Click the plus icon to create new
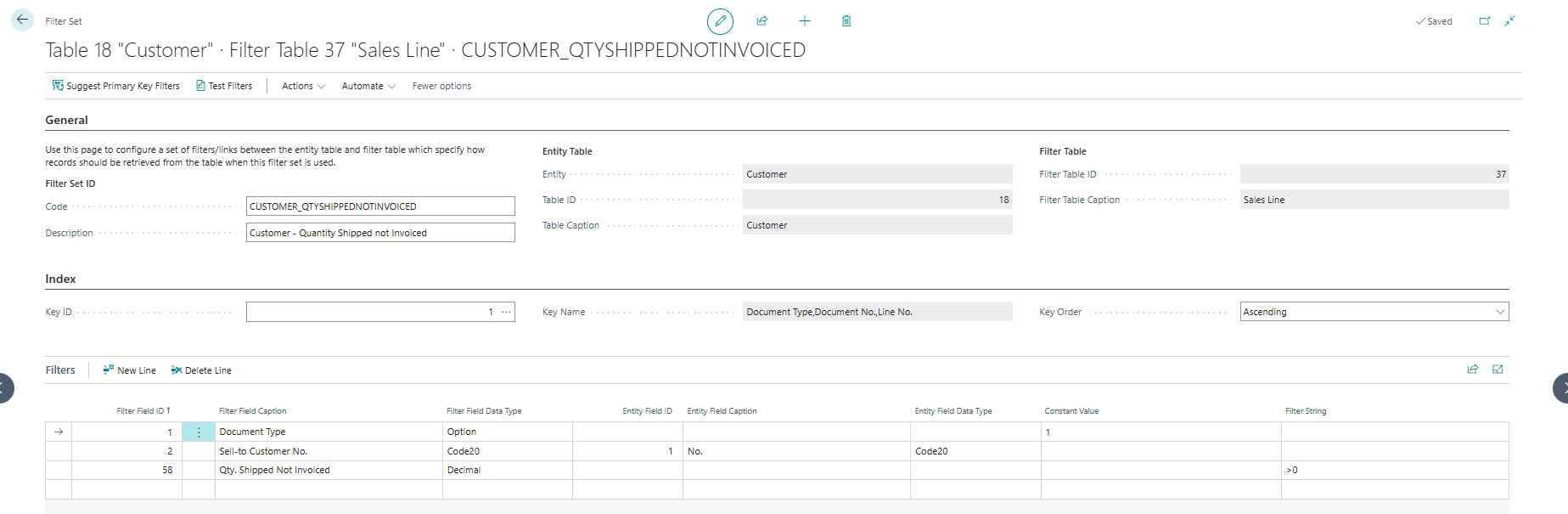1568x514 pixels. pyautogui.click(x=805, y=21)
